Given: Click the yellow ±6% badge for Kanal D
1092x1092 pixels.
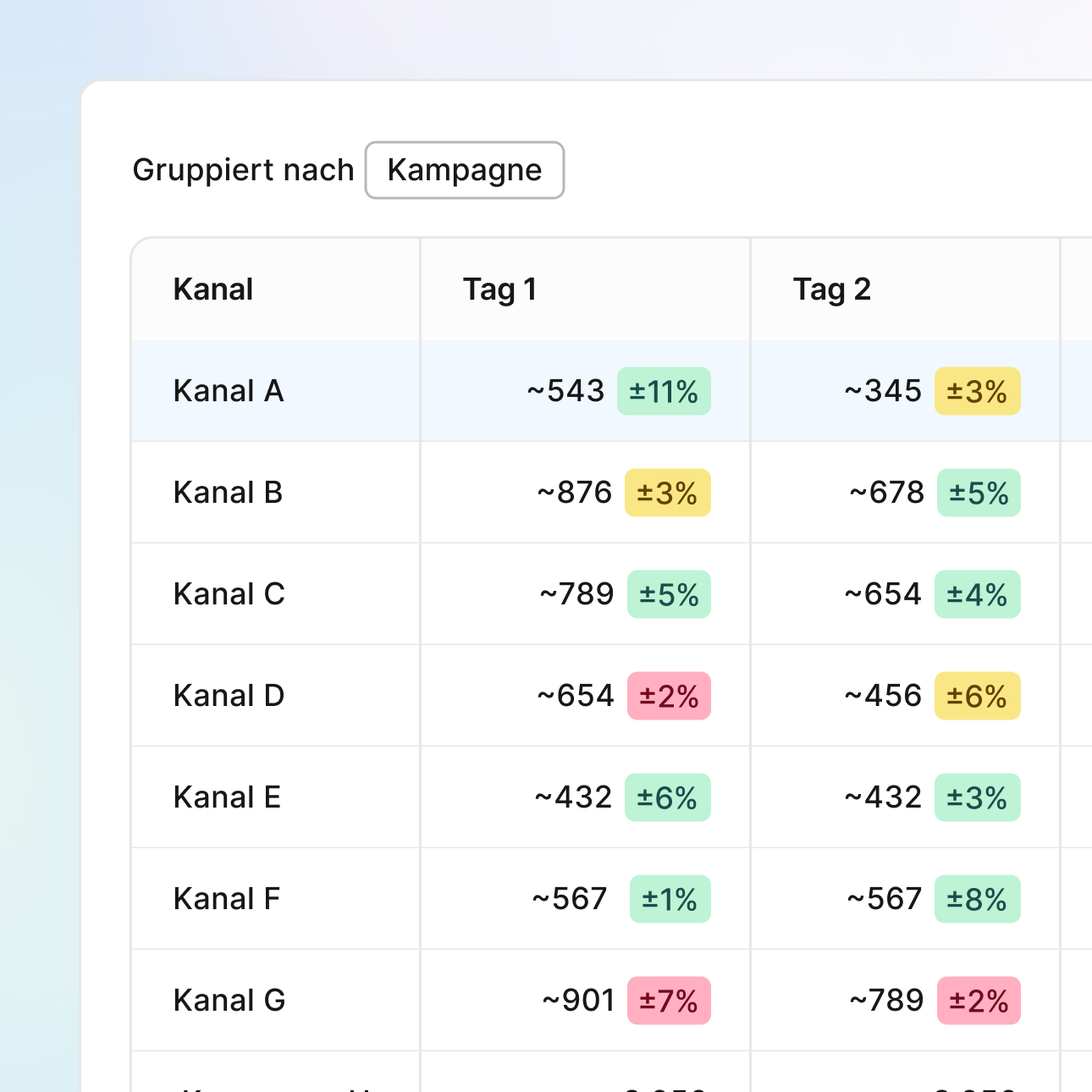Looking at the screenshot, I should (x=977, y=697).
